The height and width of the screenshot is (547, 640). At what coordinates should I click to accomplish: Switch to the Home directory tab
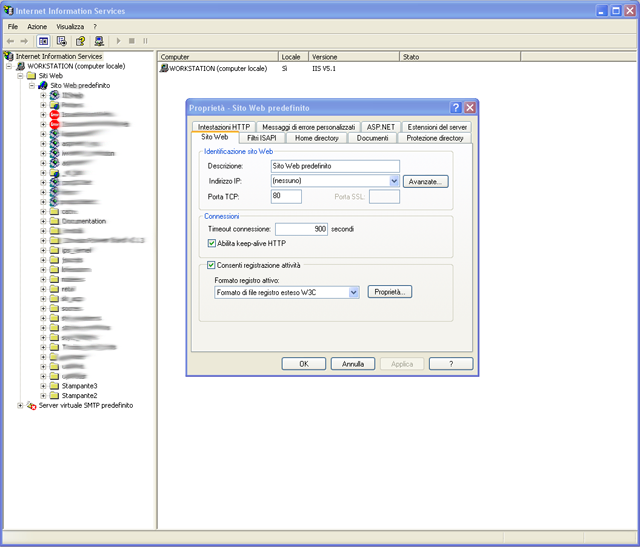317,138
